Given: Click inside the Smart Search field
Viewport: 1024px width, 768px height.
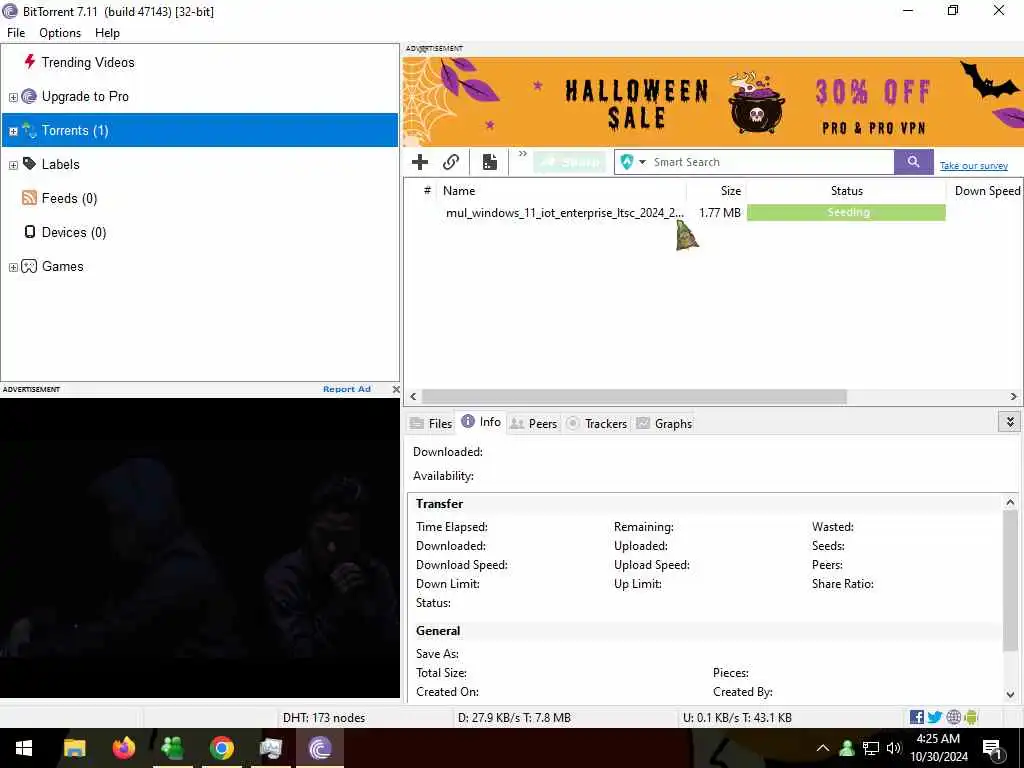Looking at the screenshot, I should pos(771,162).
